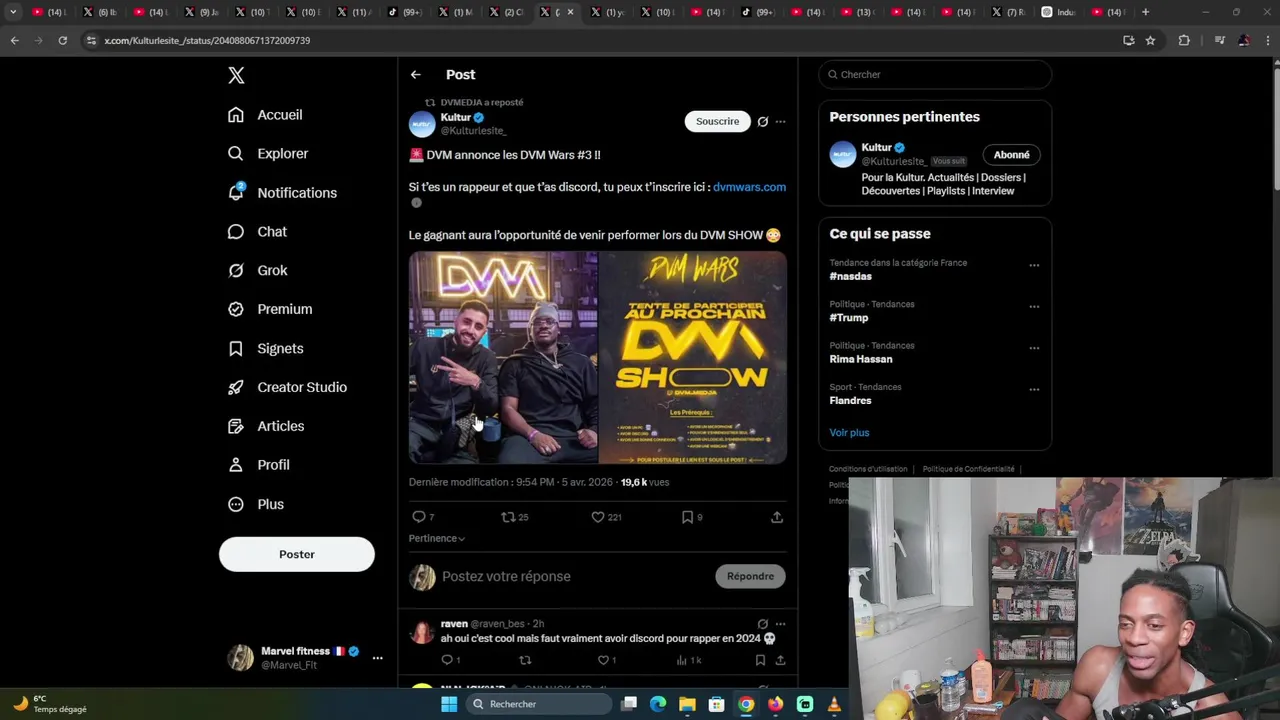The image size is (1280, 720).
Task: Open more options on raven's comment
Action: pyautogui.click(x=781, y=624)
